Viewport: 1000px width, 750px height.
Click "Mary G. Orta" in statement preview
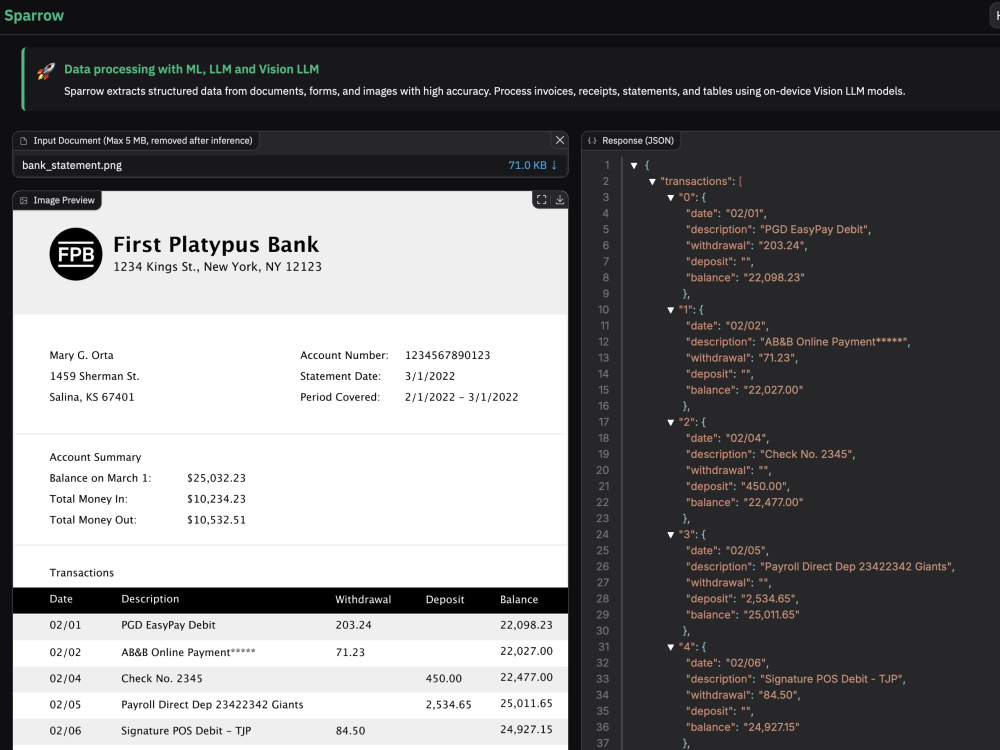82,355
